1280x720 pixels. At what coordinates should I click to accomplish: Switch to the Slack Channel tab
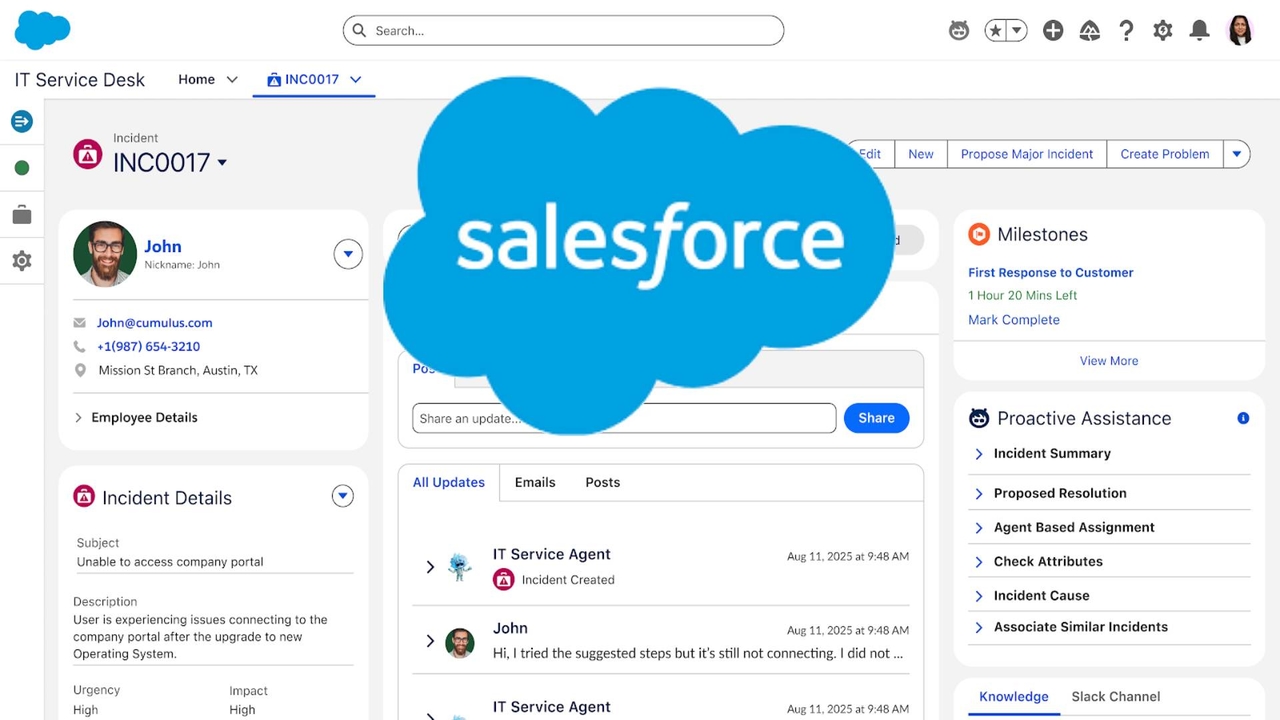point(1115,697)
